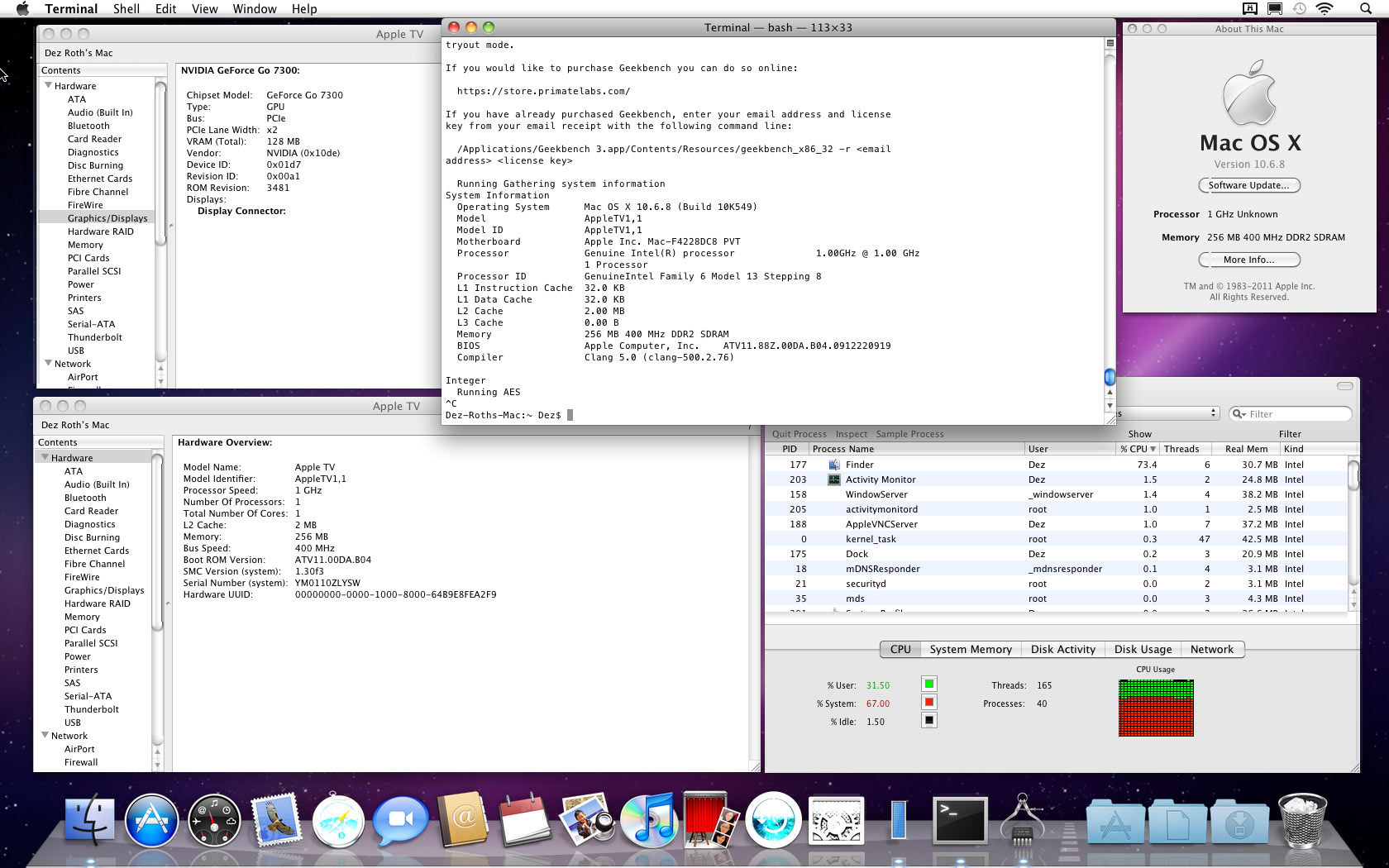The width and height of the screenshot is (1389, 868).
Task: Collapse Hardware in the Hardware Overview window sidebar
Action: [x=45, y=457]
